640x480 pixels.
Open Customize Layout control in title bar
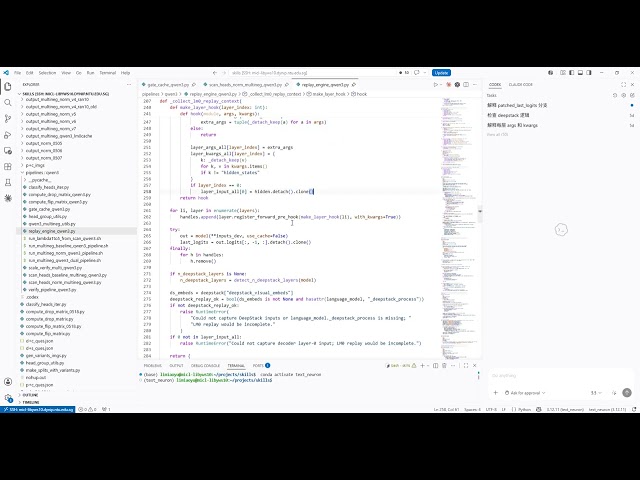[x=563, y=73]
